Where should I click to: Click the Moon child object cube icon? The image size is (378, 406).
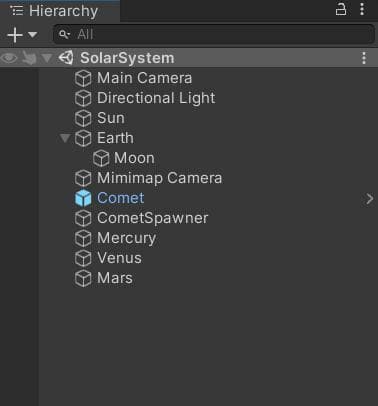[x=101, y=158]
